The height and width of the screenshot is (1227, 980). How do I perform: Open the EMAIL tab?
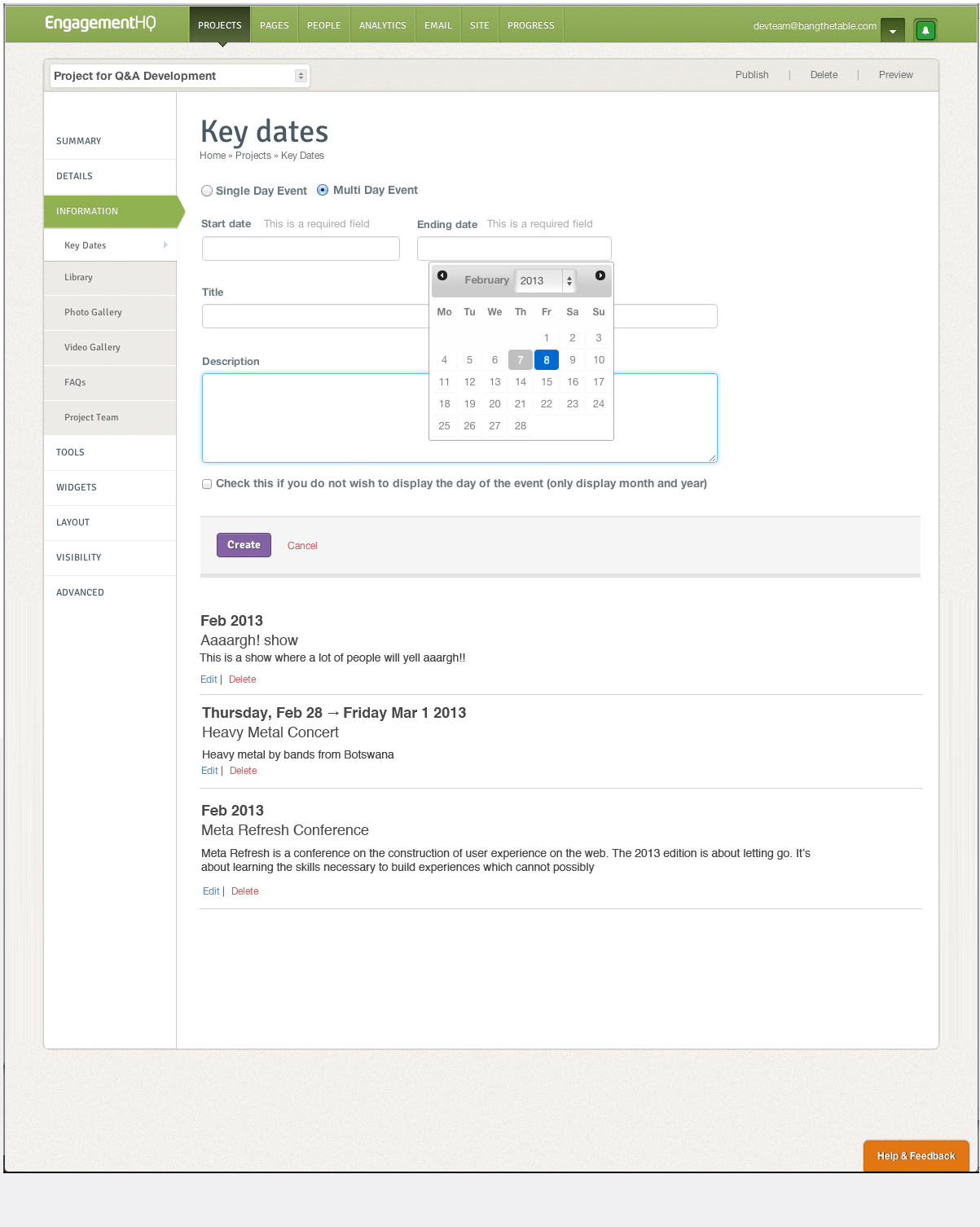point(438,25)
